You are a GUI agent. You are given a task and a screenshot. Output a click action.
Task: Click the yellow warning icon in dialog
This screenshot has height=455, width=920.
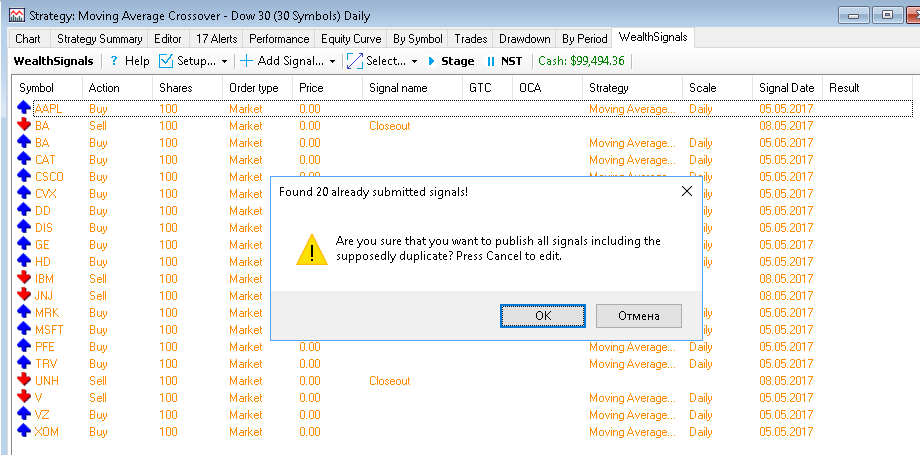[x=311, y=250]
